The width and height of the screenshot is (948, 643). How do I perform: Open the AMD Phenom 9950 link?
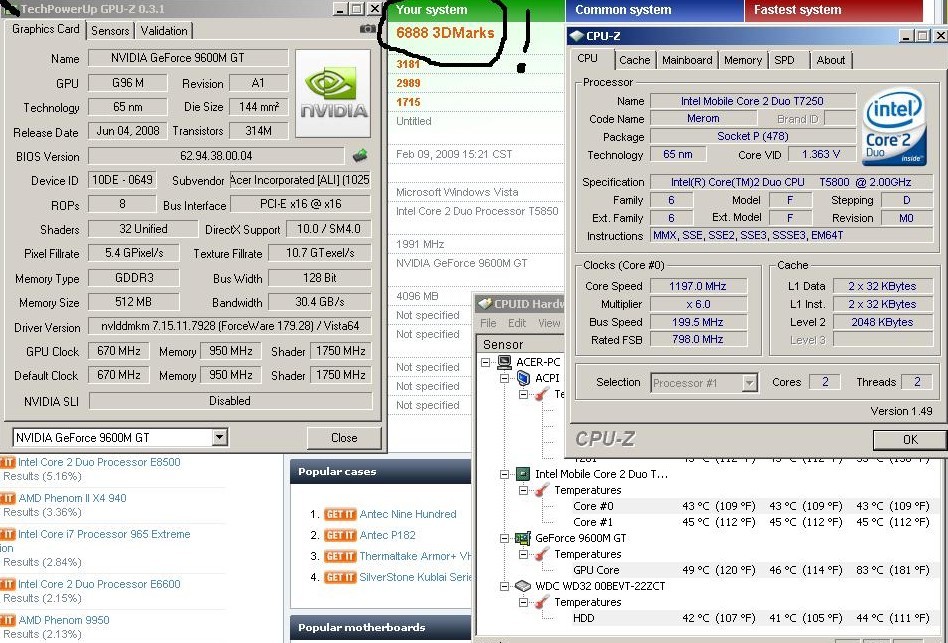tap(64, 620)
